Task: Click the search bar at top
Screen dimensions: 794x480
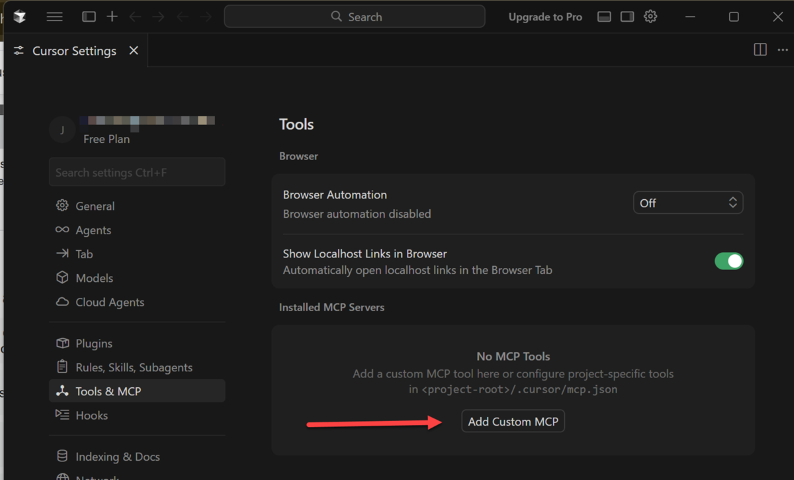Action: point(354,17)
